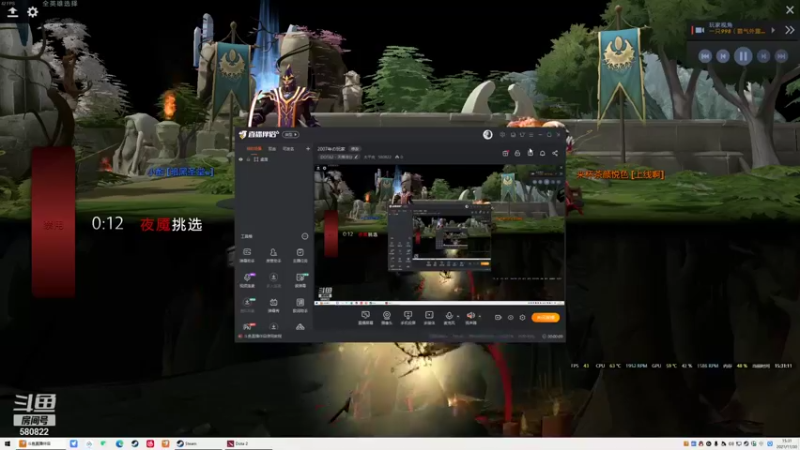Screen dimensions: 800x450
Task: Expand the speaker options arrow
Action: pyautogui.click(x=480, y=316)
